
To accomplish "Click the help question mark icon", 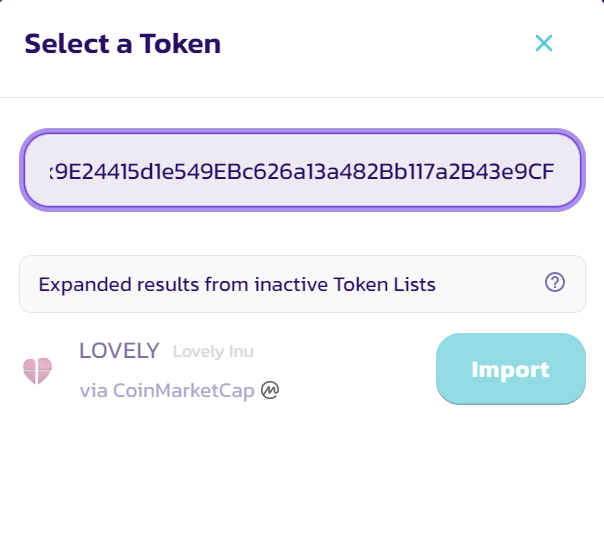I will (555, 283).
